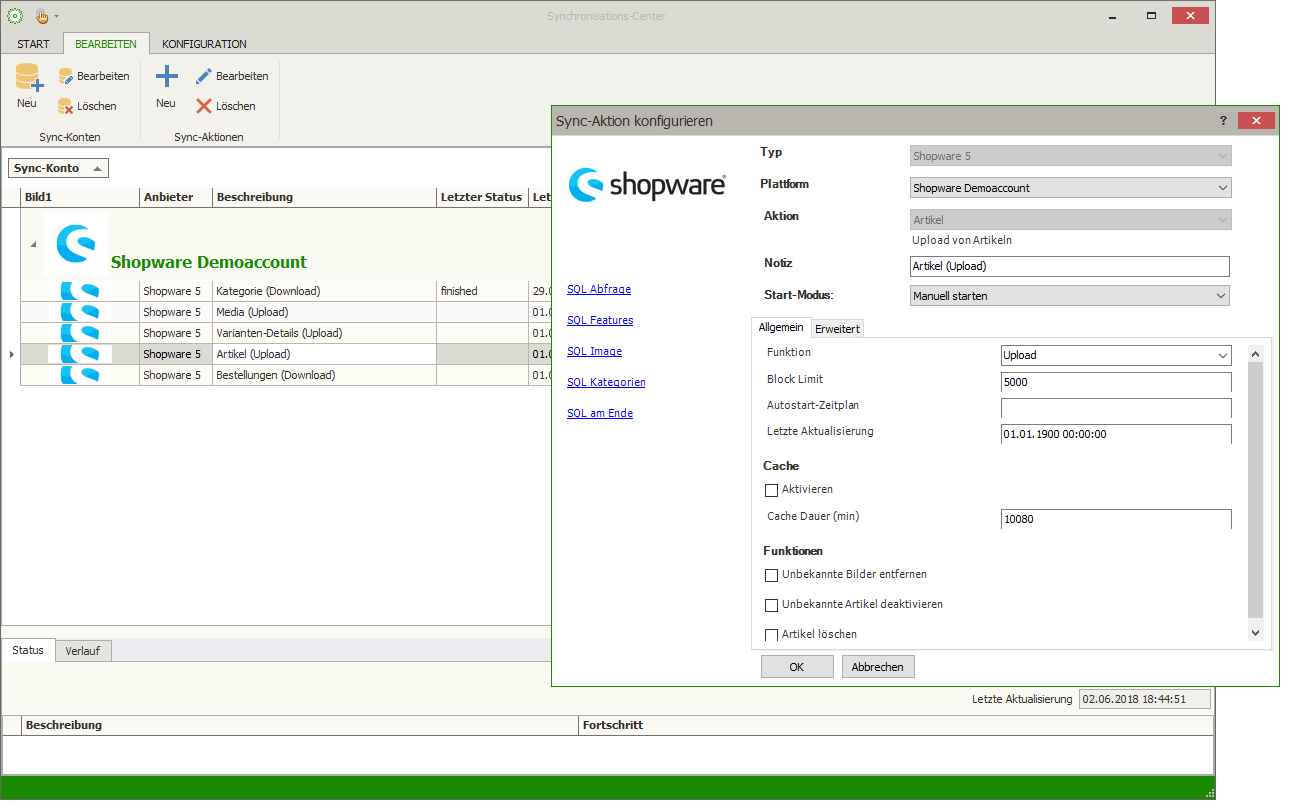Click the Shopware Demoaccount group logo

tap(76, 243)
